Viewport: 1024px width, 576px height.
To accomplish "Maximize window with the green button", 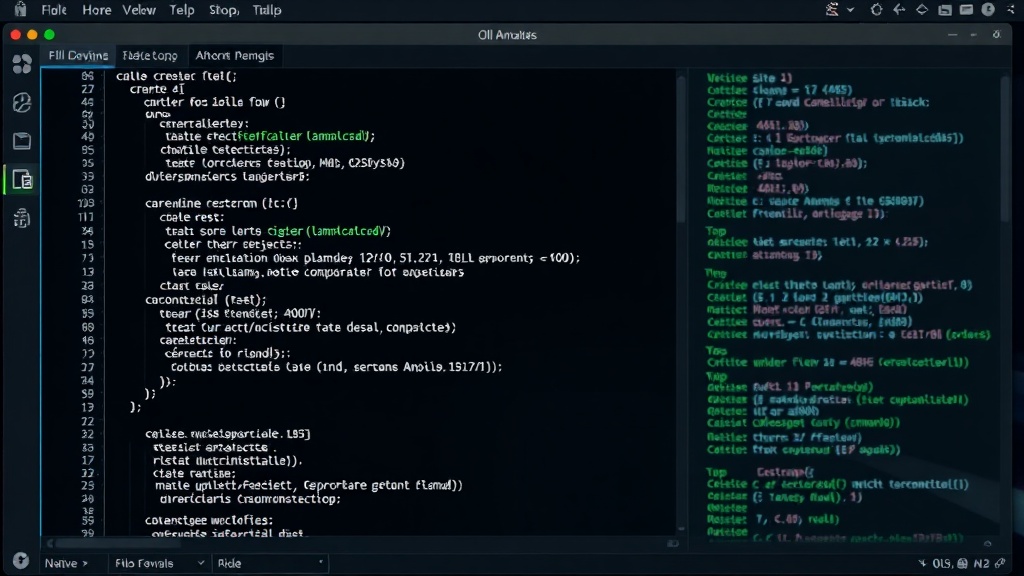I will [x=49, y=35].
